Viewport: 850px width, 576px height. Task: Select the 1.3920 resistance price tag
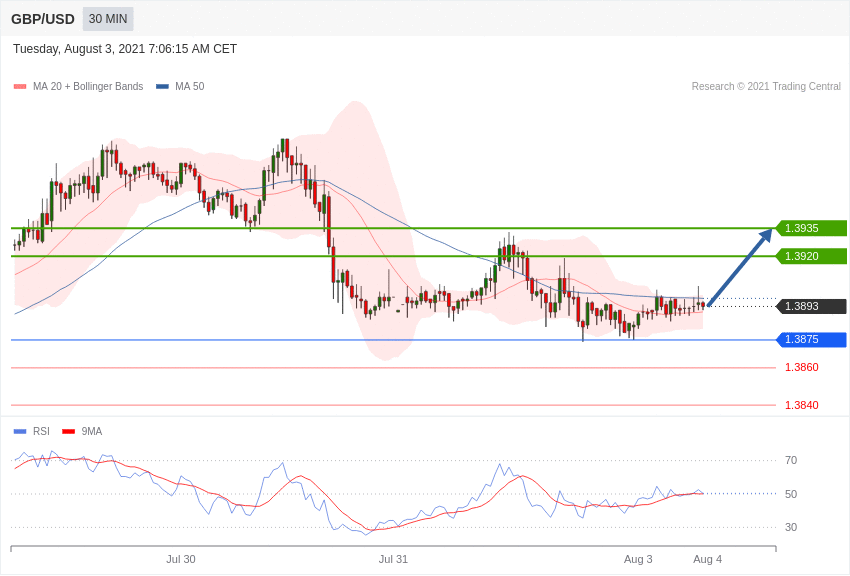coord(811,256)
